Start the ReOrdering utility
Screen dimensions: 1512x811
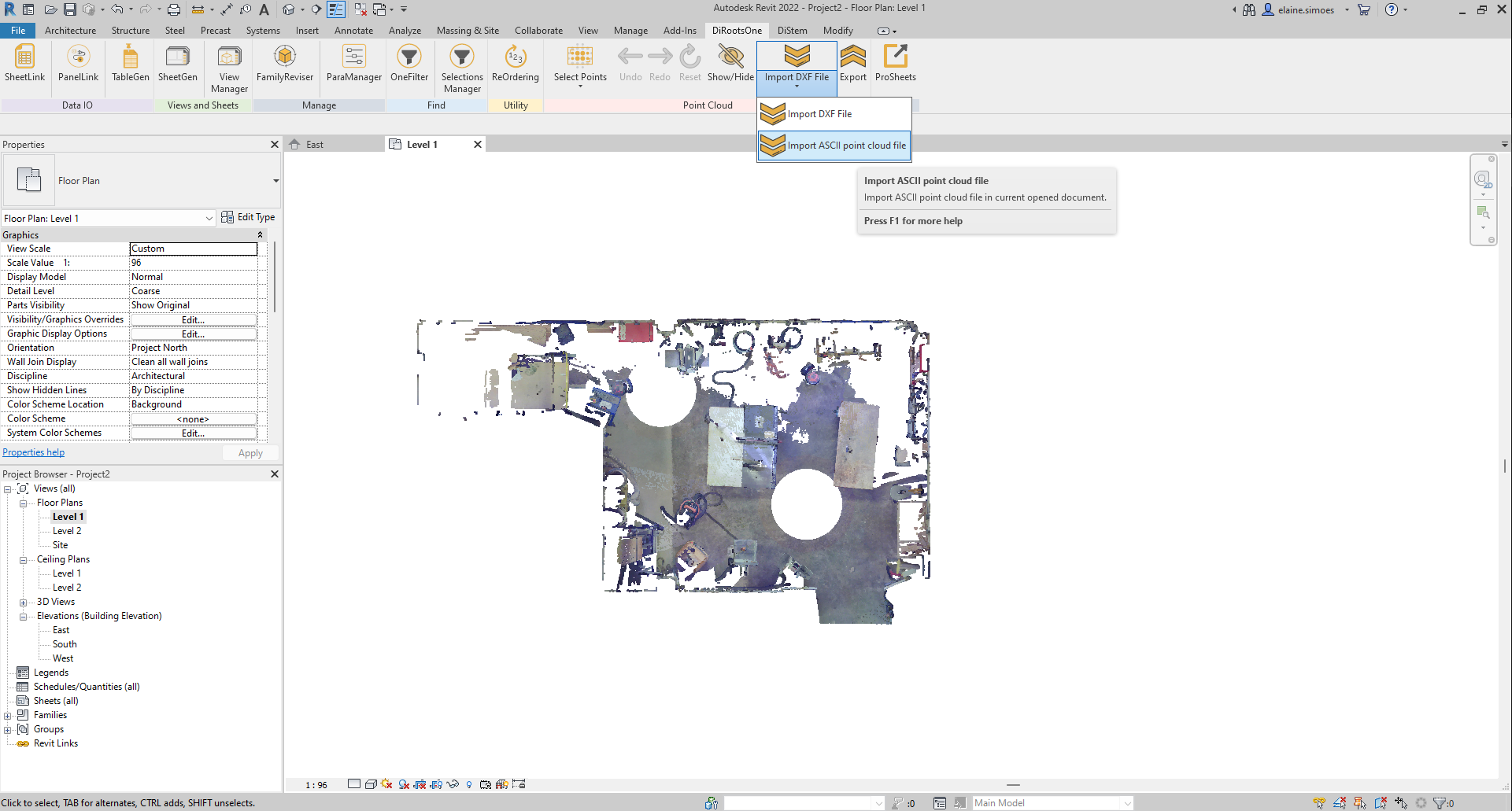[x=515, y=63]
